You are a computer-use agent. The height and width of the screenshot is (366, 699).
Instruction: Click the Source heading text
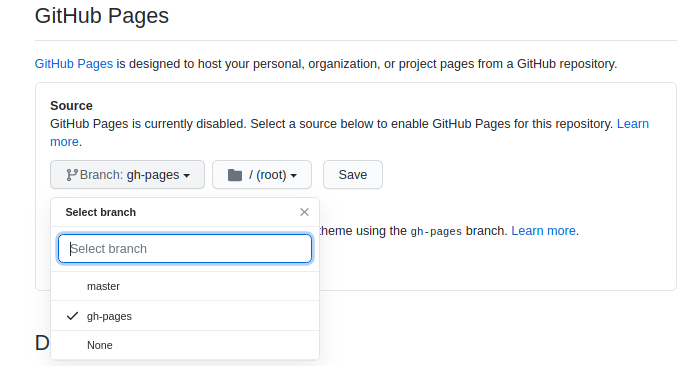click(x=71, y=106)
